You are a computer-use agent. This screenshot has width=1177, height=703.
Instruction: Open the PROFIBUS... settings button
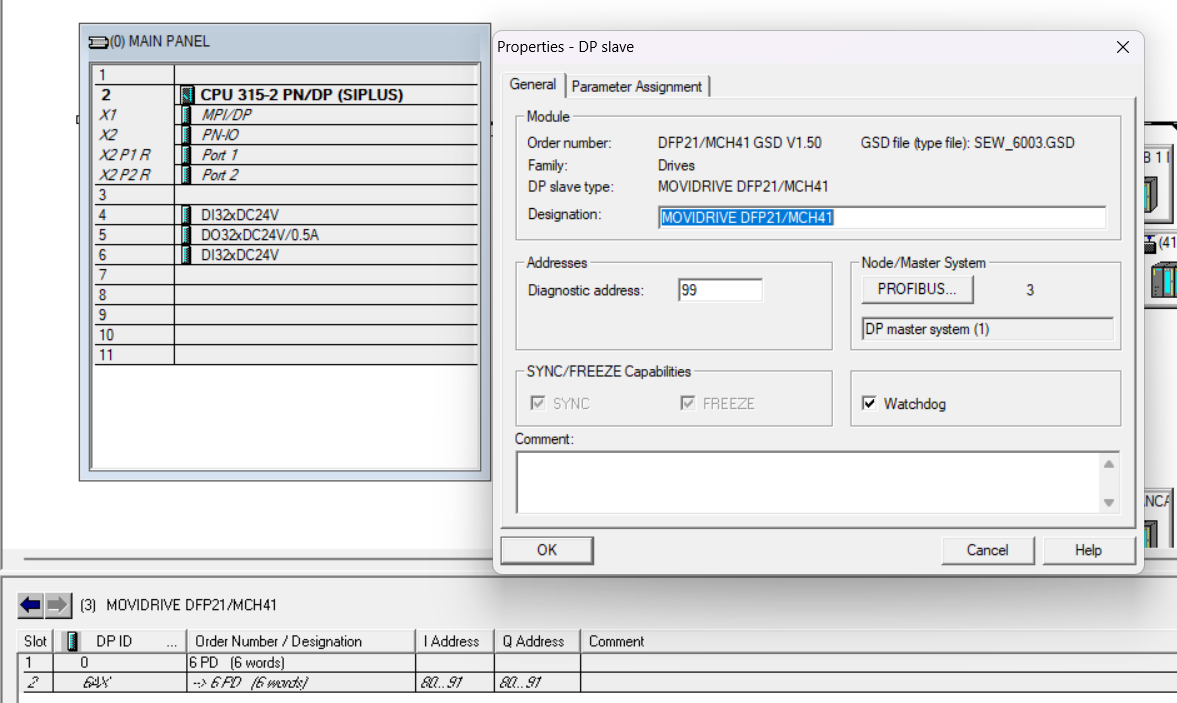917,290
